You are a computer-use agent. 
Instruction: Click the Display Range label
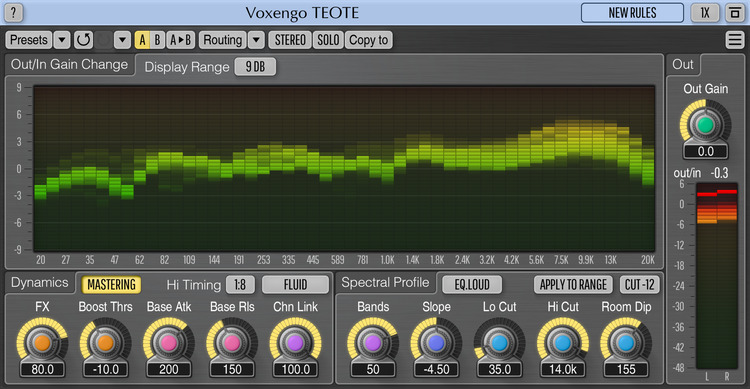pyautogui.click(x=187, y=67)
